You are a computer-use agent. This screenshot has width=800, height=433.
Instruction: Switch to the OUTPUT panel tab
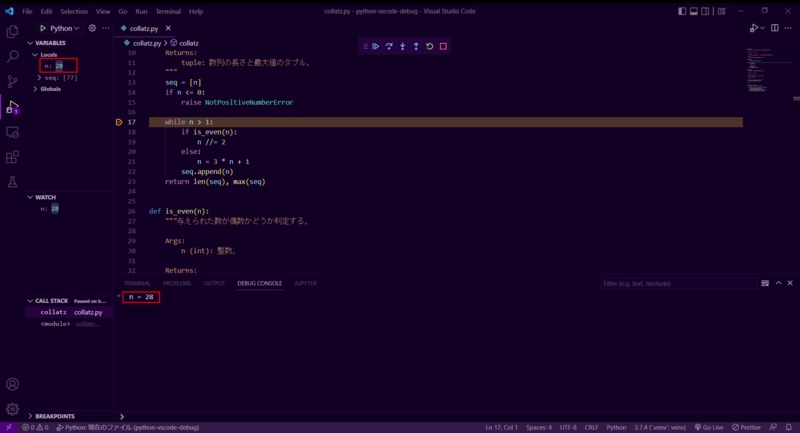tap(214, 284)
